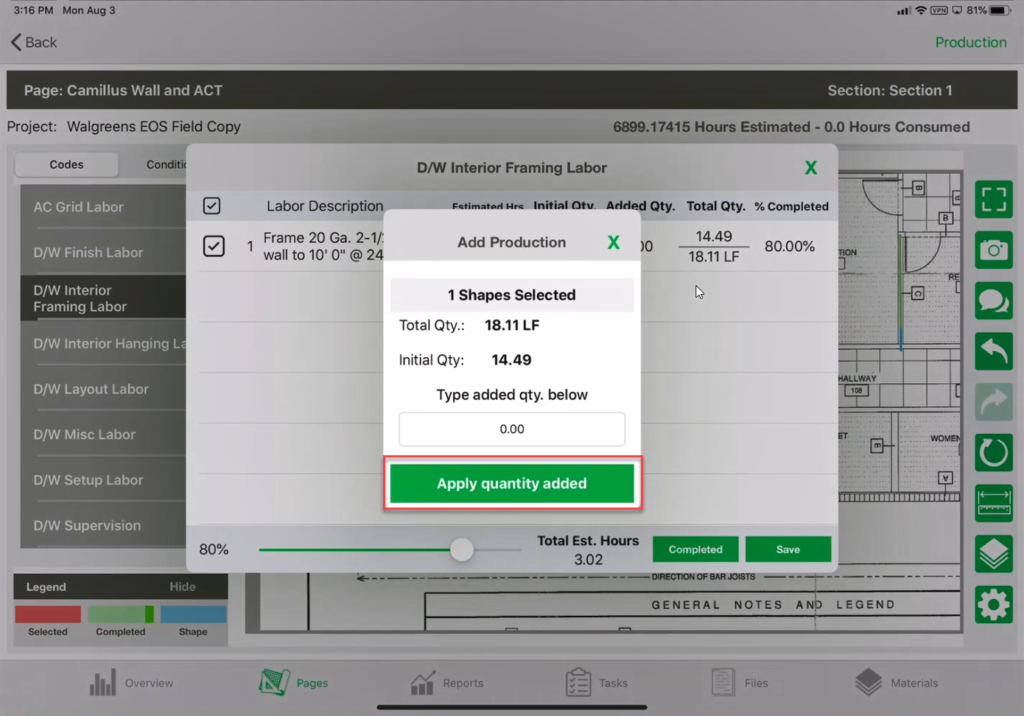The image size is (1024, 716).
Task: Open the layers panel icon
Action: (x=993, y=553)
